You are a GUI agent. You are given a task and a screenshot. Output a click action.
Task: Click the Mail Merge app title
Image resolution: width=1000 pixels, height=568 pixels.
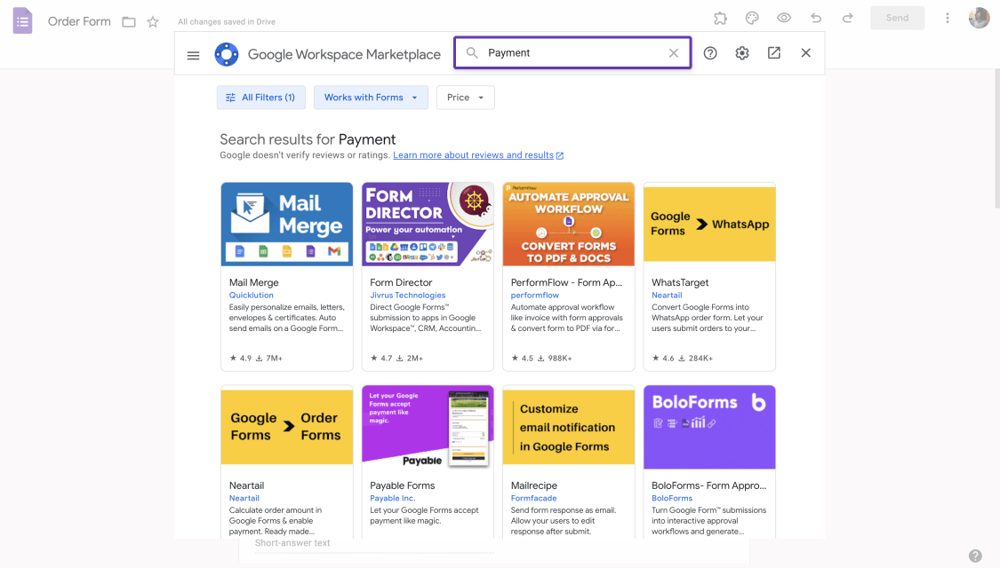tap(254, 282)
